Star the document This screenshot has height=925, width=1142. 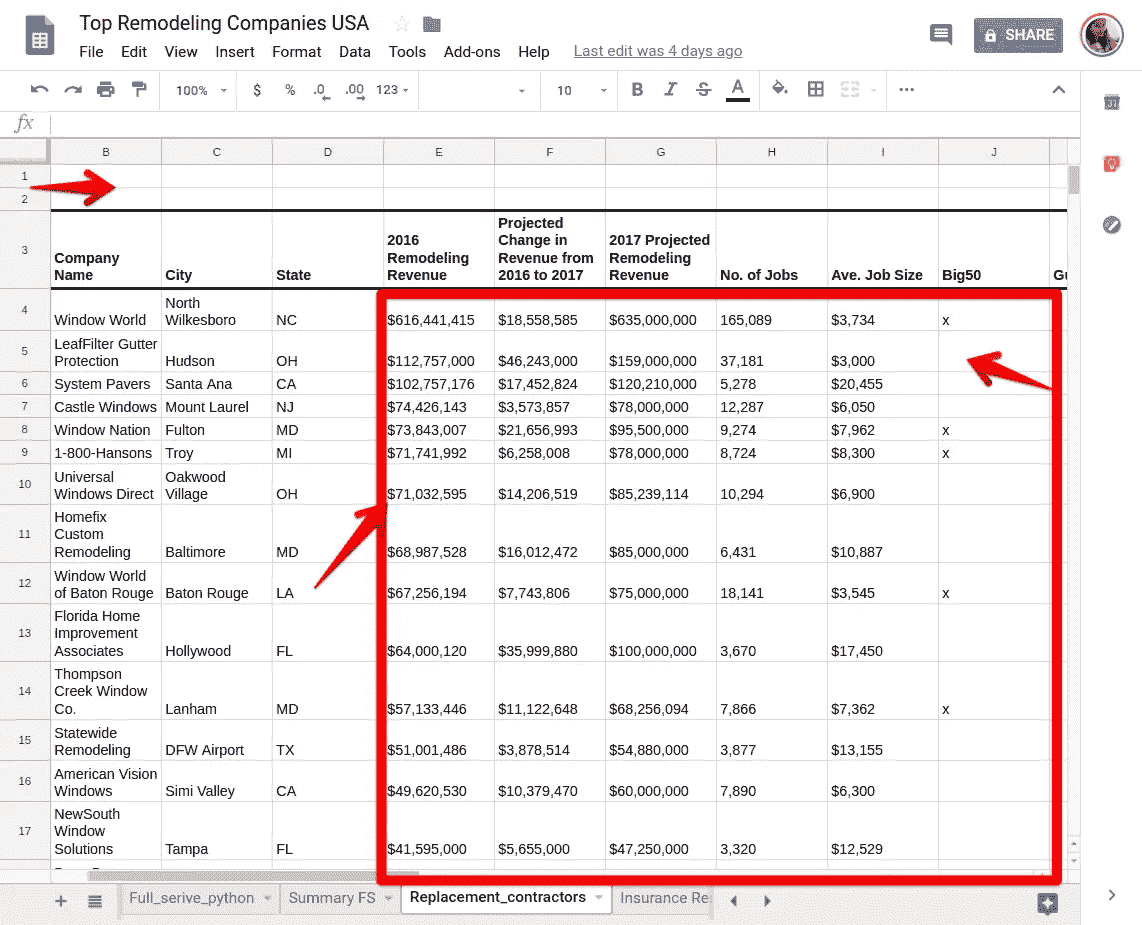coord(401,24)
